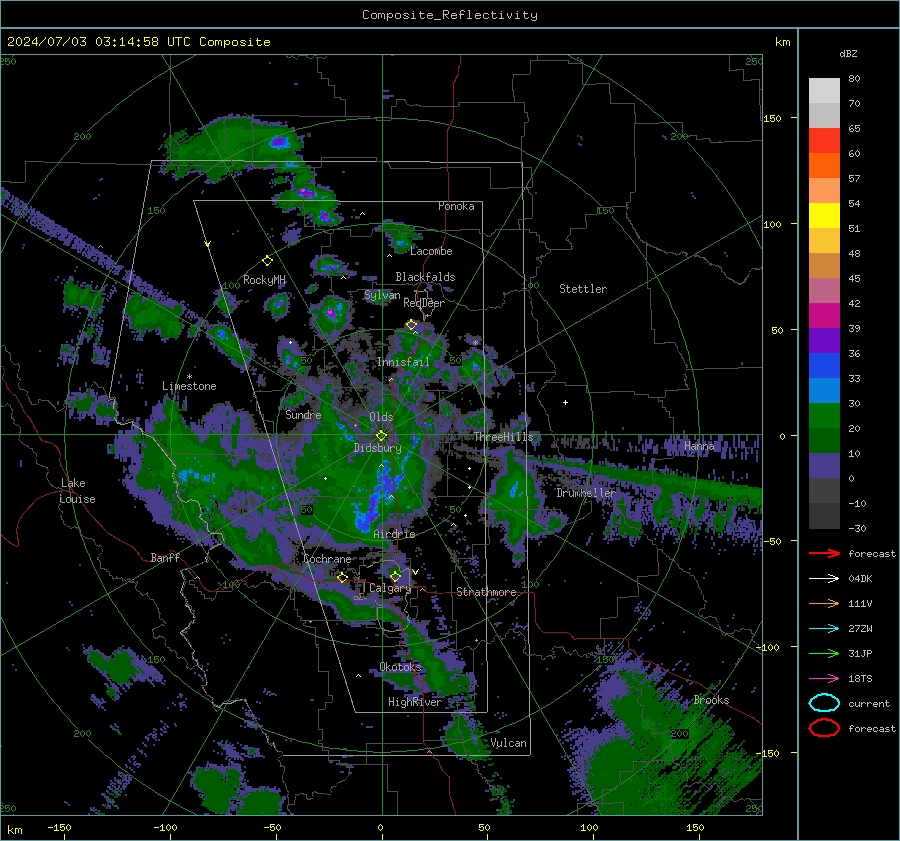Click the RedDeer map label

tap(424, 303)
